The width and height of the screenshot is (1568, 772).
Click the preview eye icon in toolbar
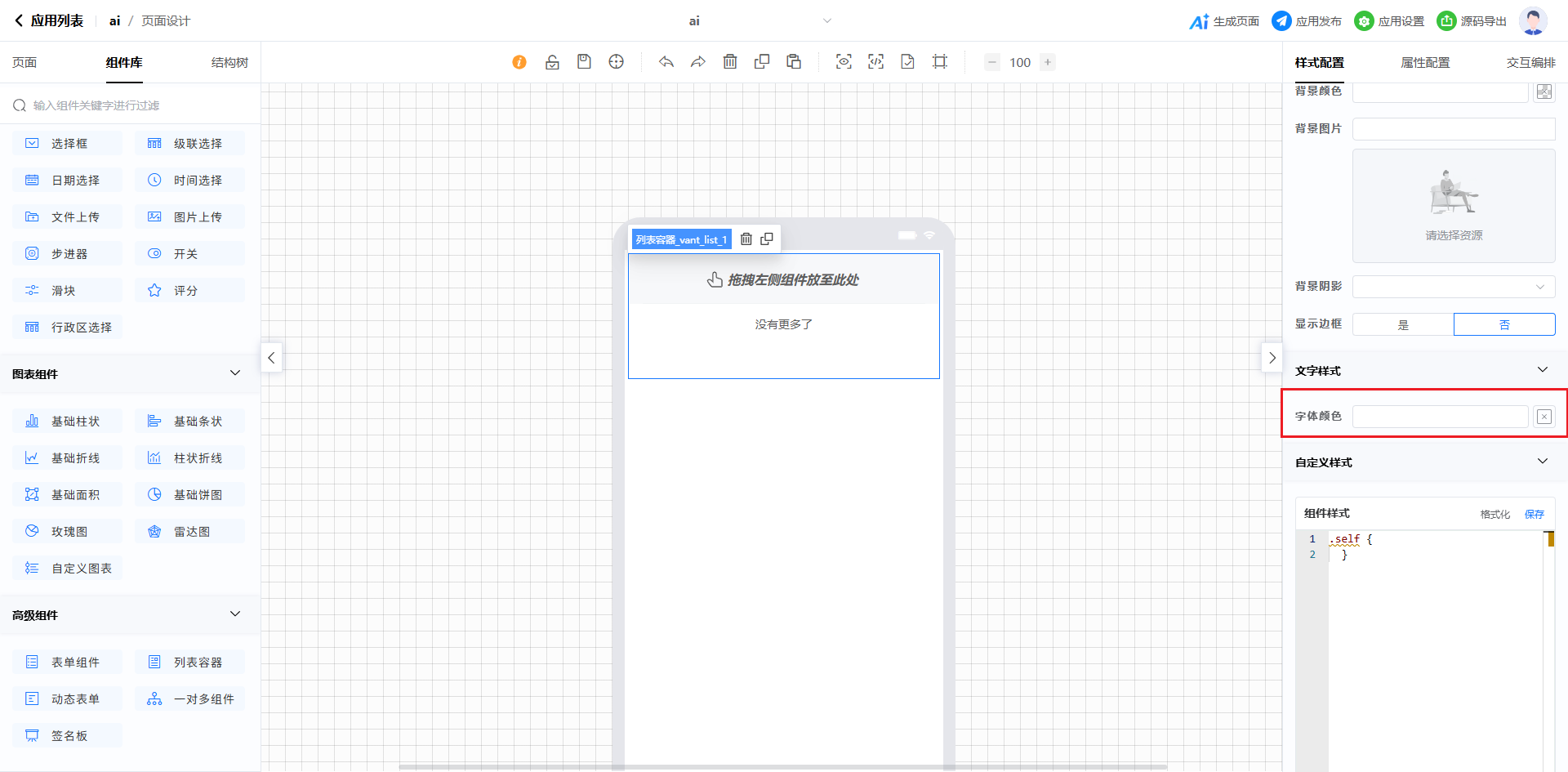[x=844, y=62]
